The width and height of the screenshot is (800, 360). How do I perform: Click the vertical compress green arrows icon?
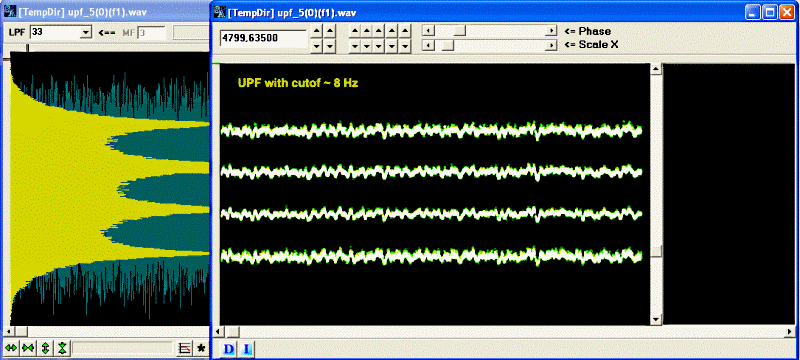pos(62,348)
